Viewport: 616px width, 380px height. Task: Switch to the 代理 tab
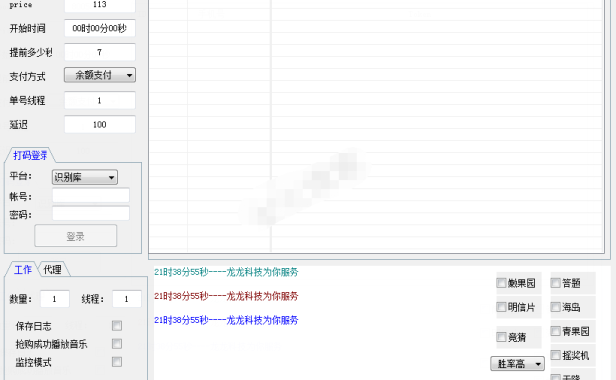click(x=52, y=270)
